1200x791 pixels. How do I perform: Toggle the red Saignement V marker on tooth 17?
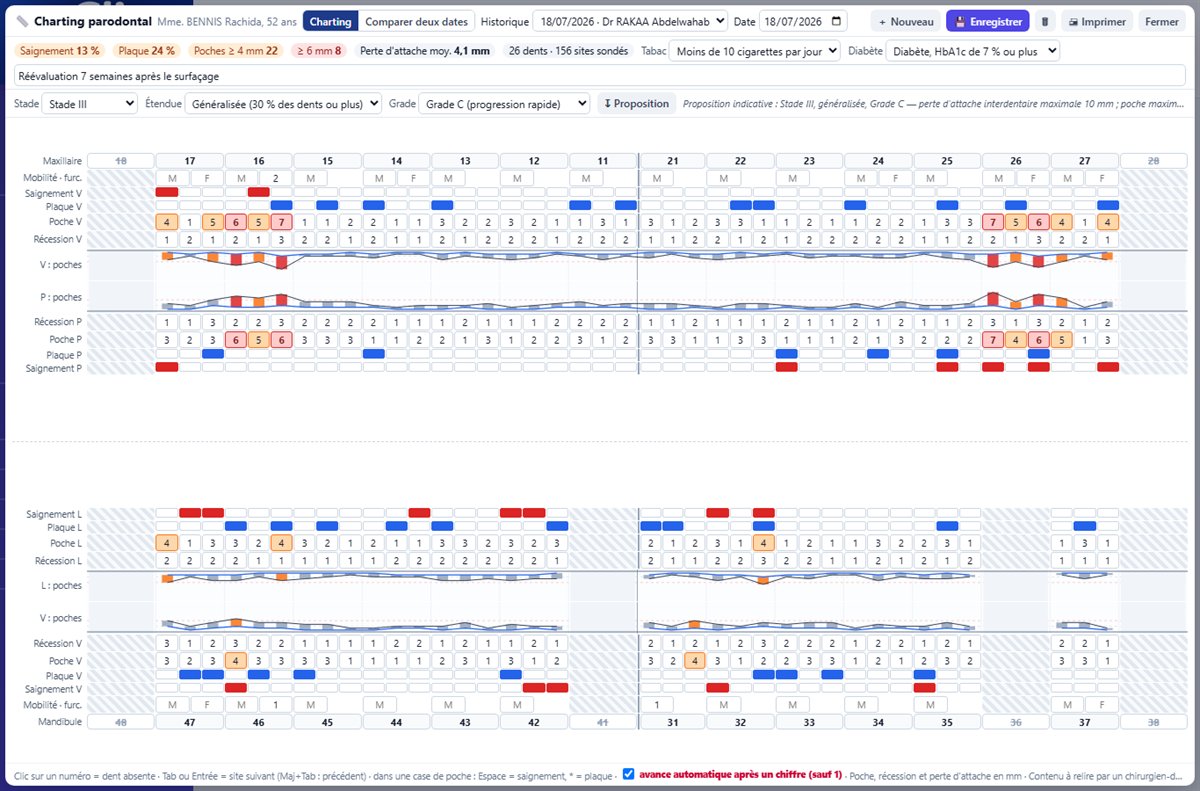(167, 191)
